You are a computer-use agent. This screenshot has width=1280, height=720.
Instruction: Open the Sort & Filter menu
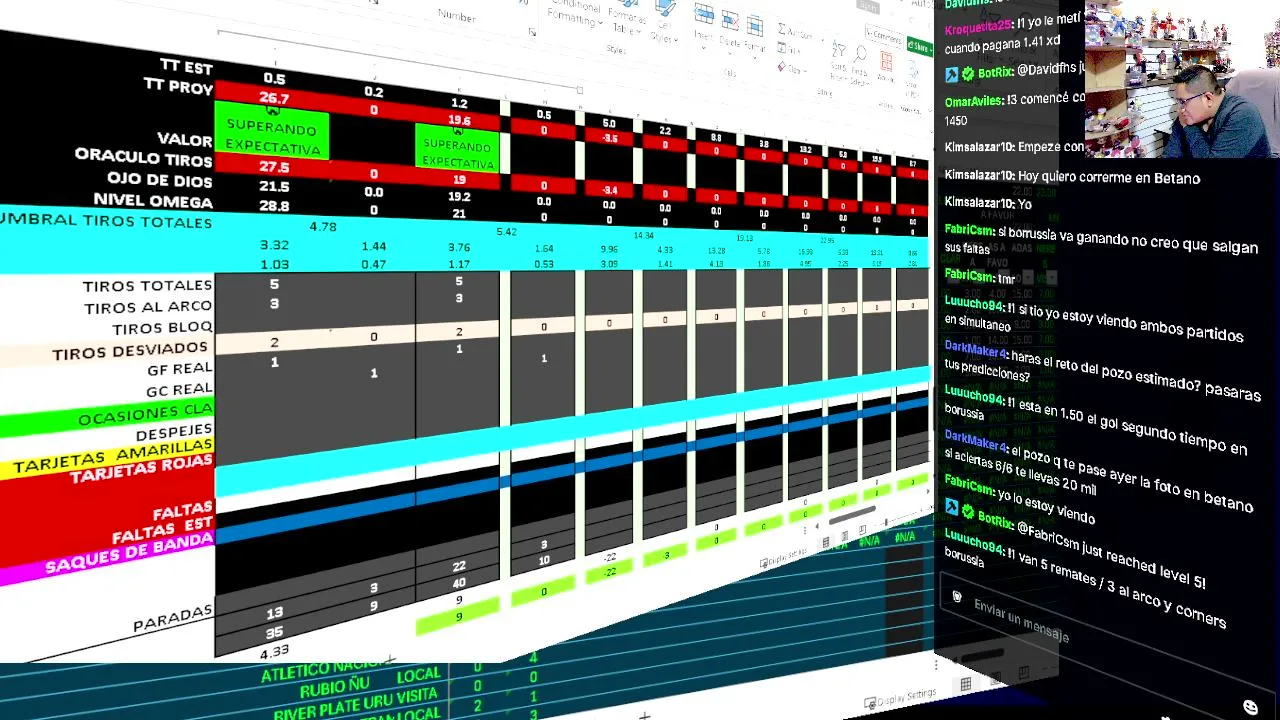[x=838, y=61]
